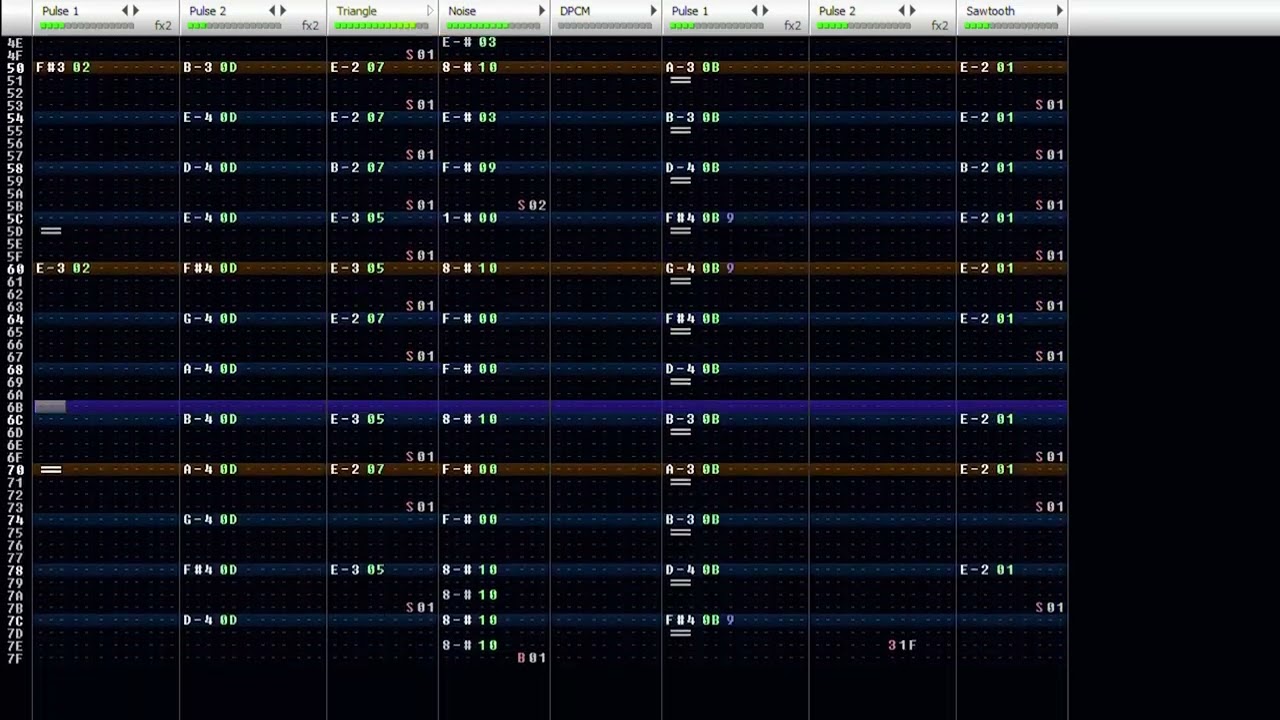This screenshot has height=720, width=1280.
Task: Mute the Sawtooth channel header
Action: click(x=990, y=11)
